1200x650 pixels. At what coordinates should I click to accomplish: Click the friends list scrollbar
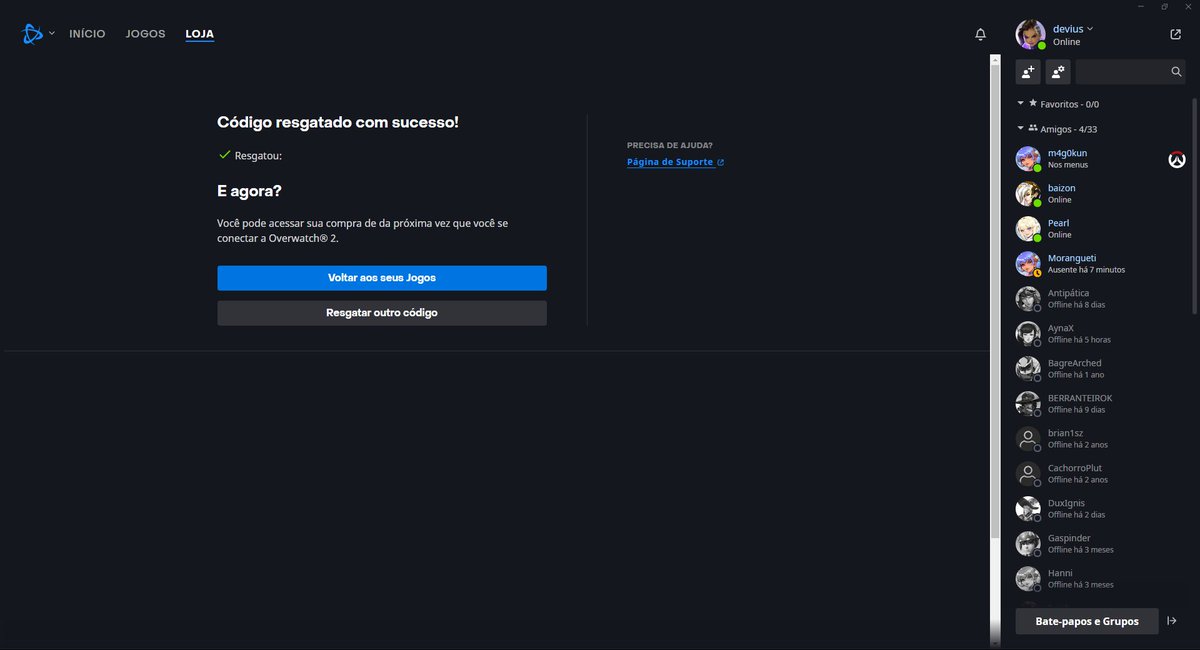point(1194,205)
